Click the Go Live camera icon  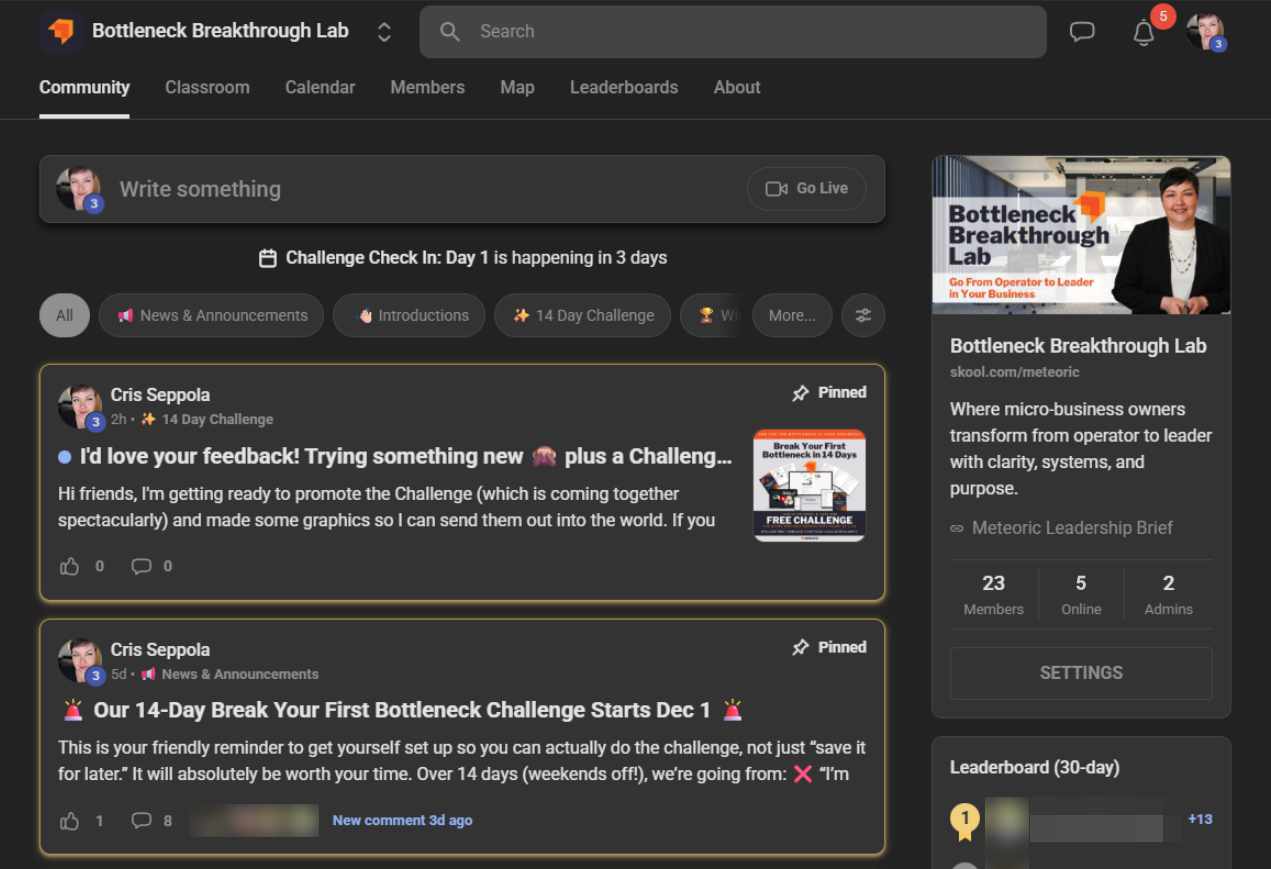776,188
